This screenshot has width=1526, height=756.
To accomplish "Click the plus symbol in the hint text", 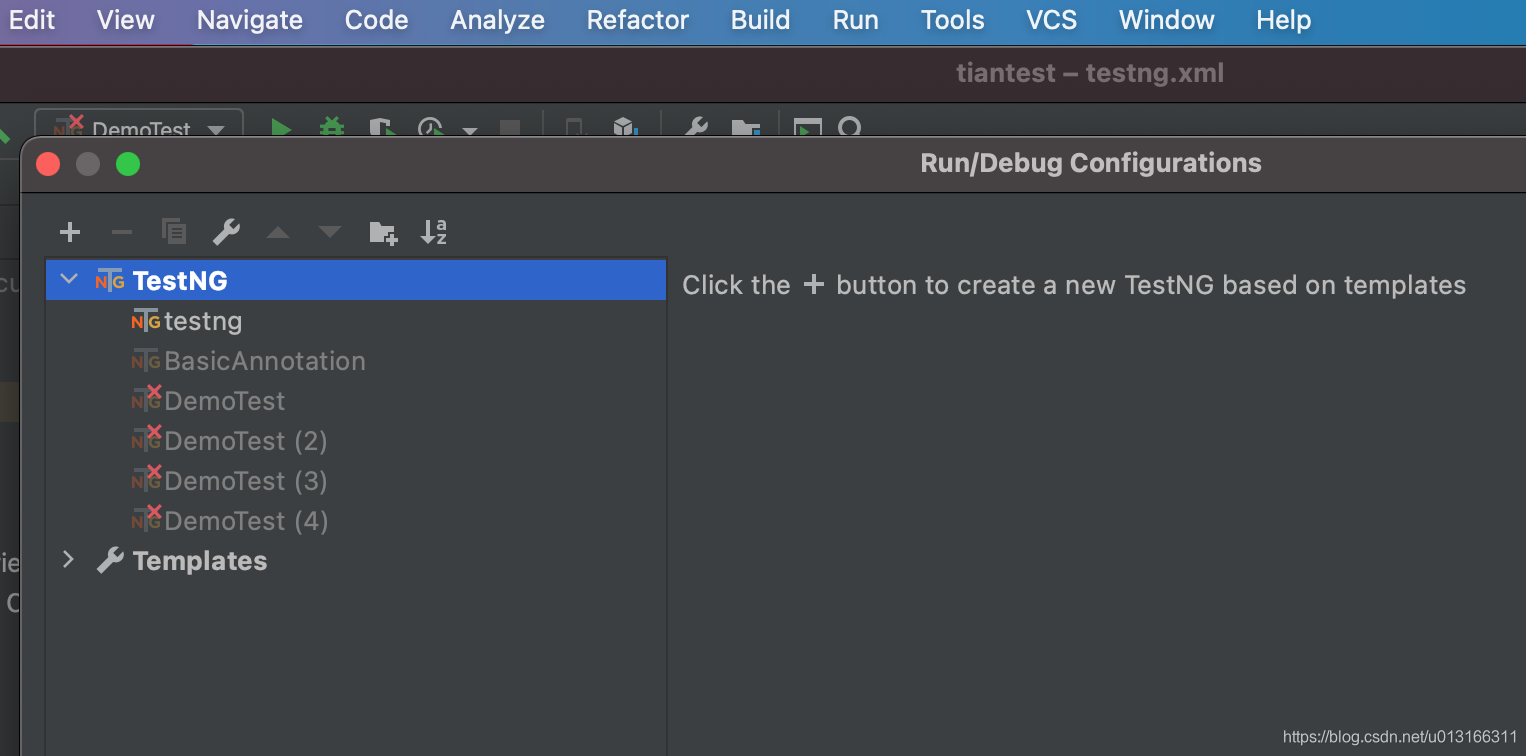I will (814, 285).
